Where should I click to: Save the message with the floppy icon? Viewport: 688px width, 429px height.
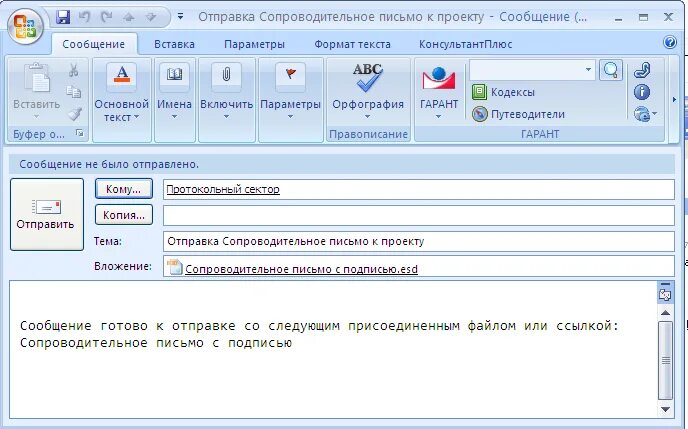click(x=63, y=17)
